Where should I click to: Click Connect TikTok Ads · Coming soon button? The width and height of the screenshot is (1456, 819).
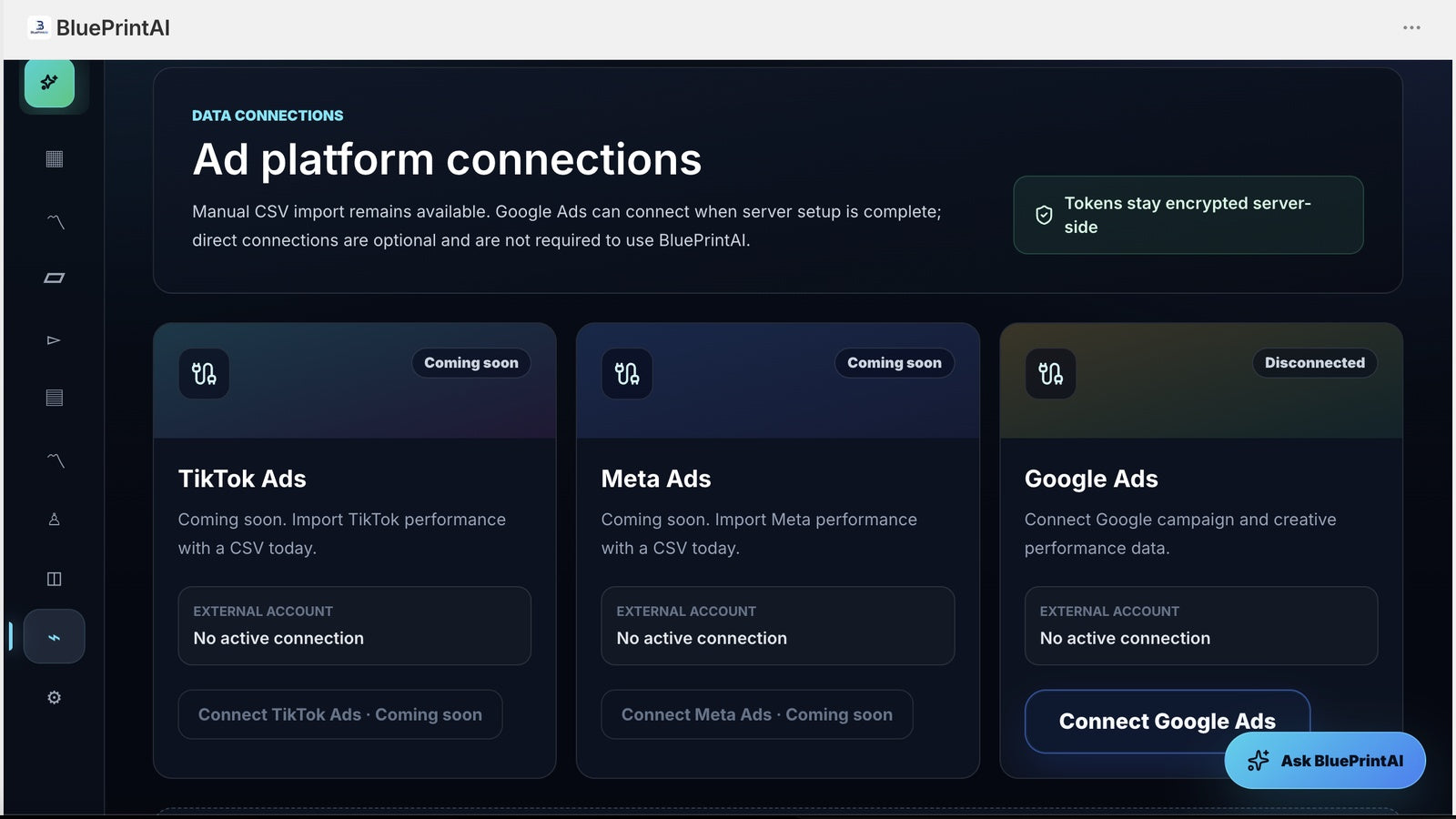point(340,714)
